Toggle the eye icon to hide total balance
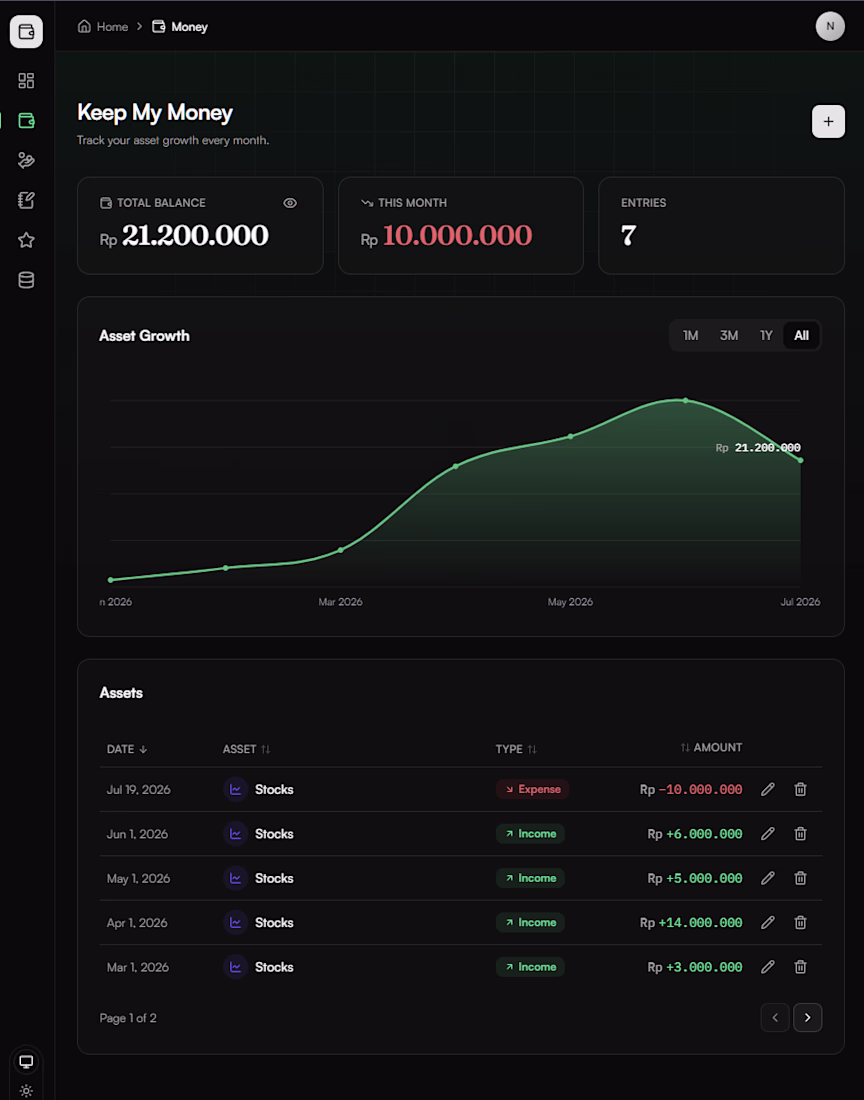This screenshot has width=864, height=1100. click(x=290, y=203)
